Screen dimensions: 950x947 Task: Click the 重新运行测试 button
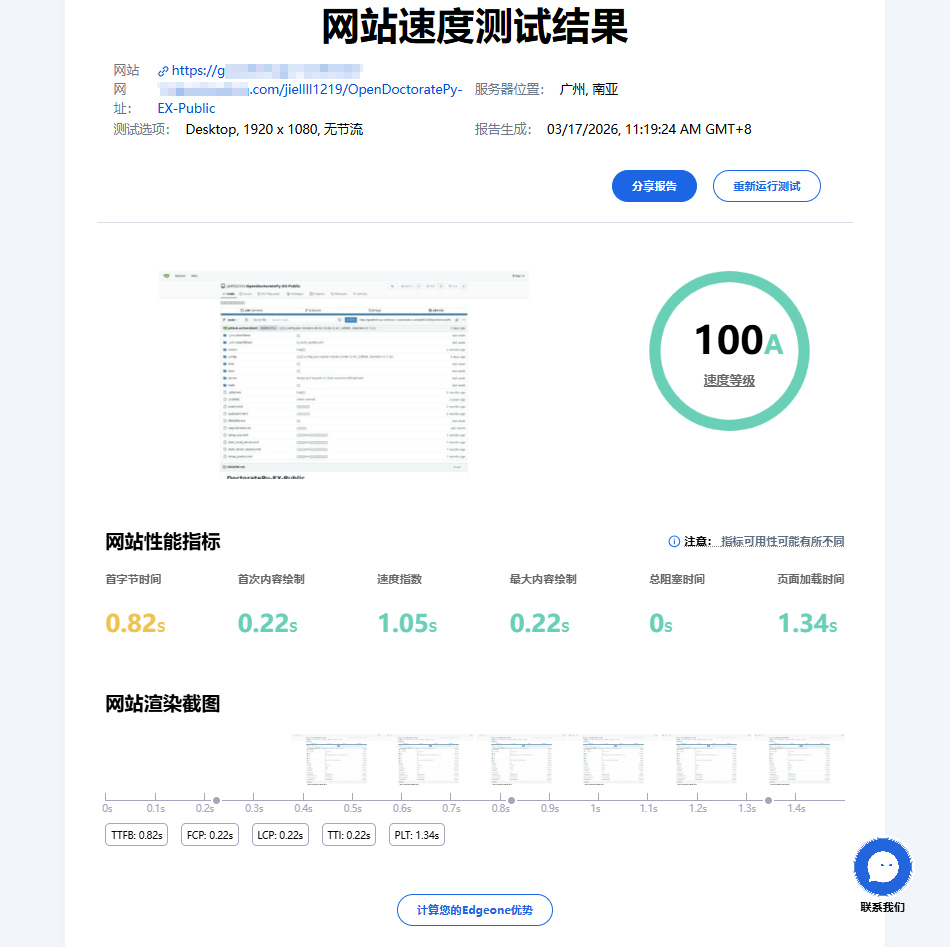(x=766, y=186)
